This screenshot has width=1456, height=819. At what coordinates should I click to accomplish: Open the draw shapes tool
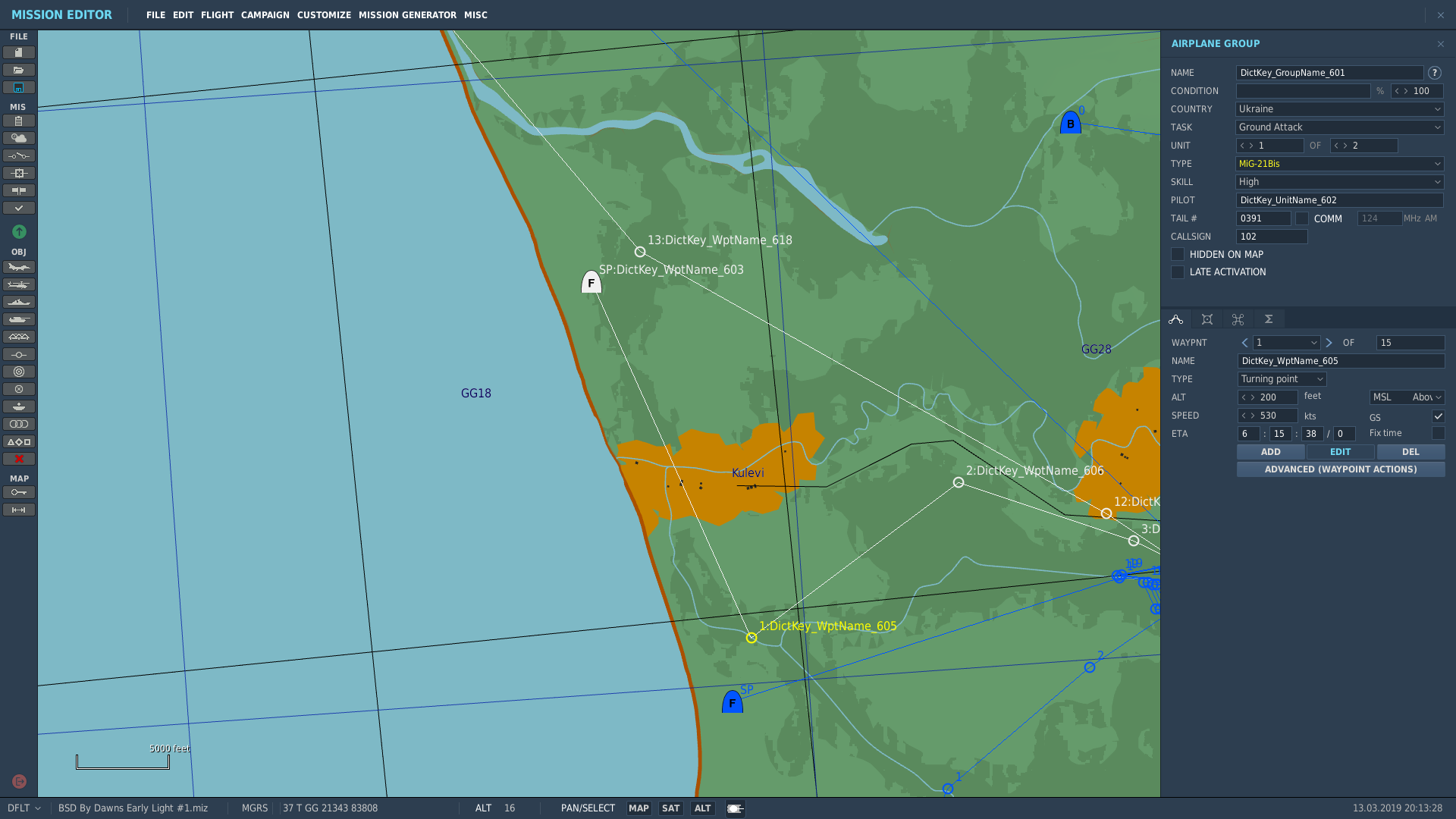(19, 441)
